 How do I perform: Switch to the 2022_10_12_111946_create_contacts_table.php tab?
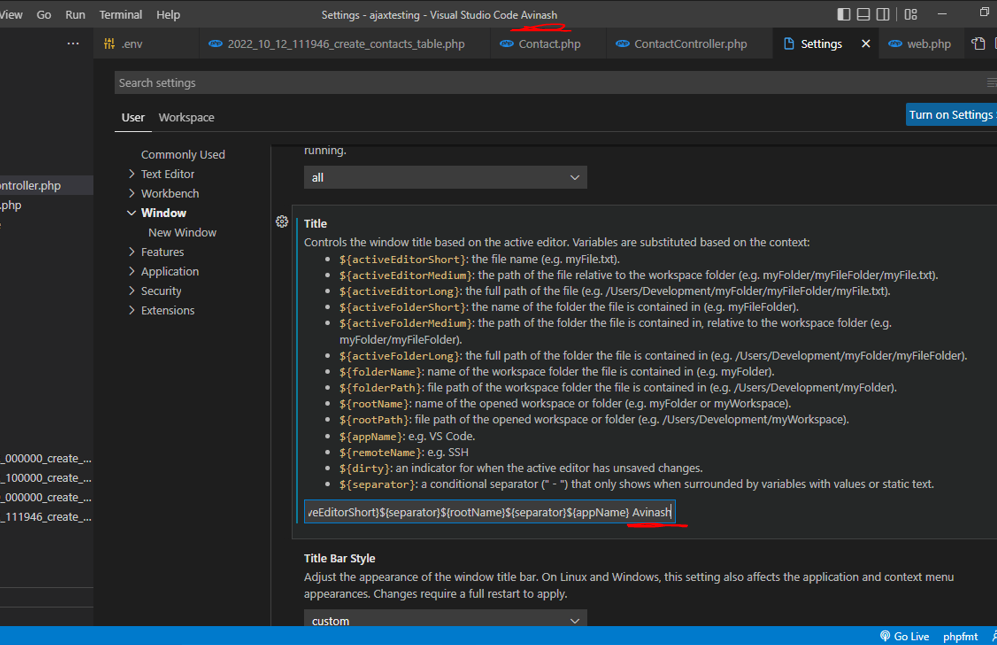pos(345,44)
